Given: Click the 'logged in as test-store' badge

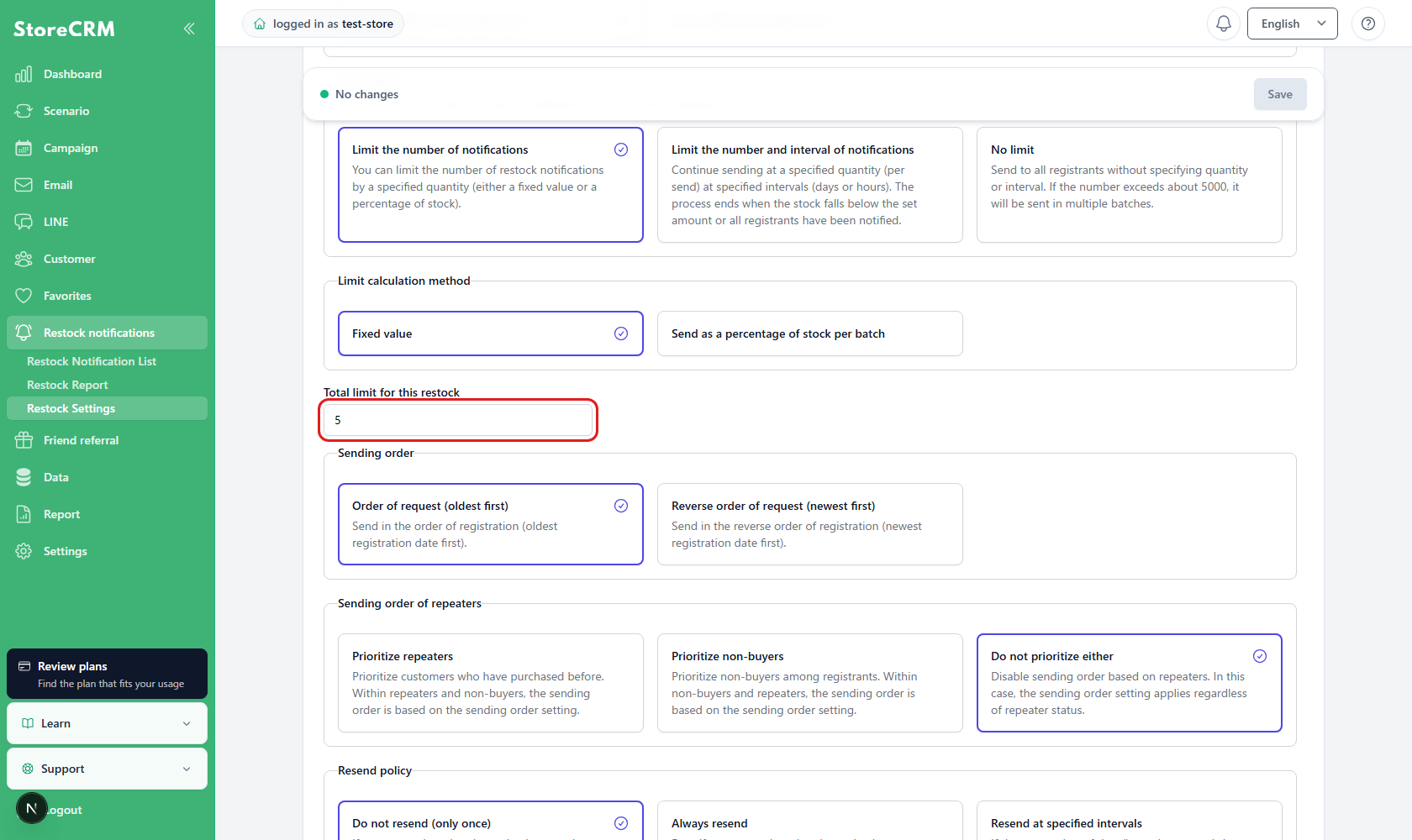Looking at the screenshot, I should point(324,24).
